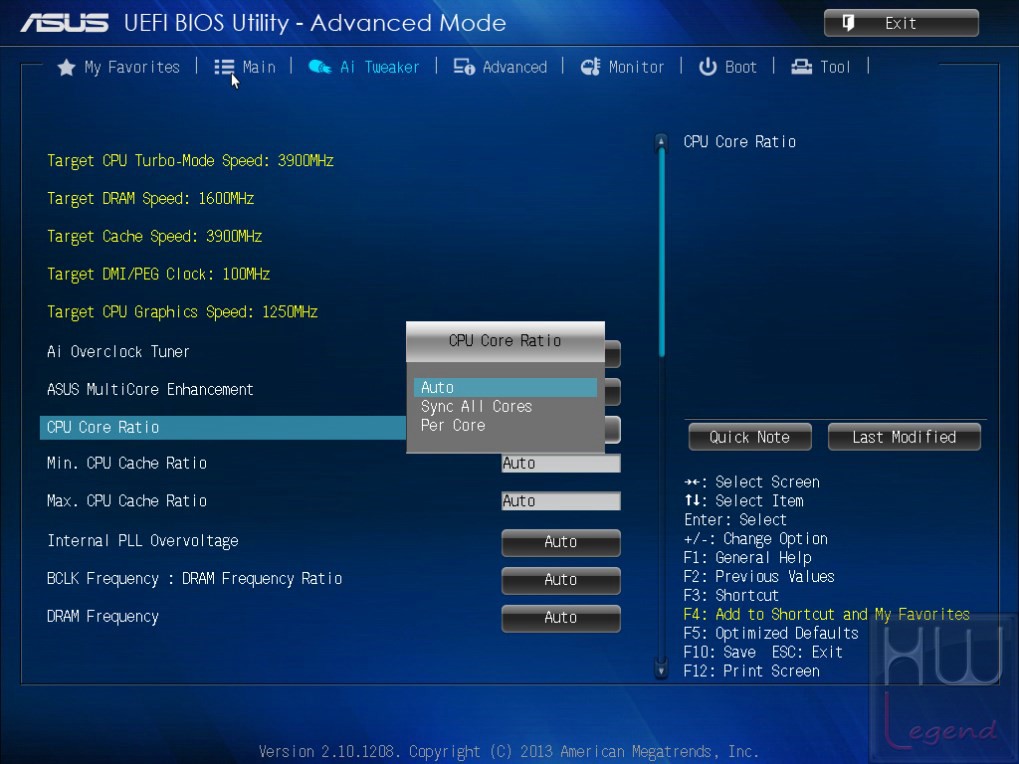Open Quick Note
This screenshot has width=1019, height=764.
[750, 437]
